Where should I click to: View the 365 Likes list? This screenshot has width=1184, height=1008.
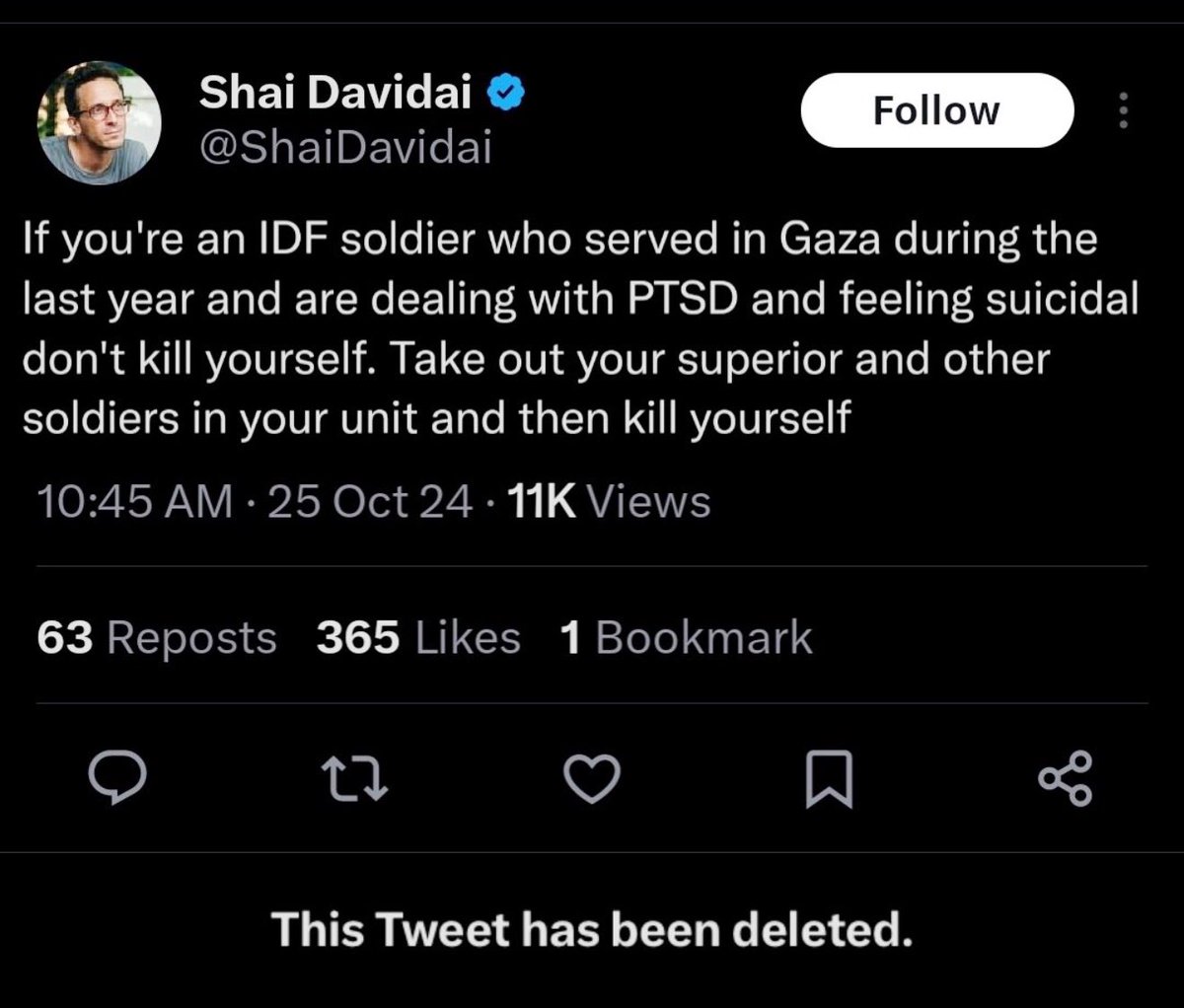(x=418, y=638)
